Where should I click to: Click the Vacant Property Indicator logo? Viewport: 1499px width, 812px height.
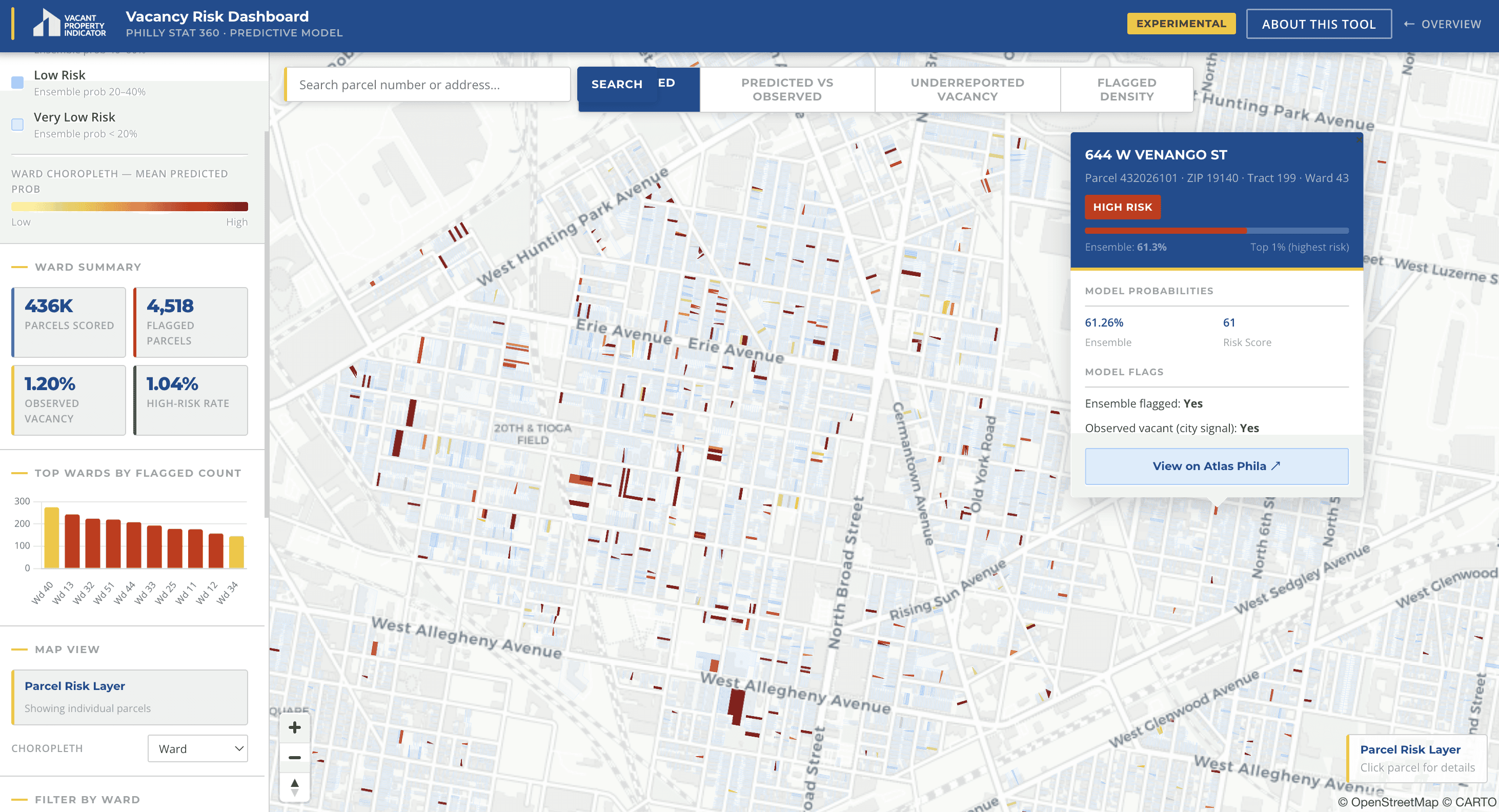[x=69, y=24]
